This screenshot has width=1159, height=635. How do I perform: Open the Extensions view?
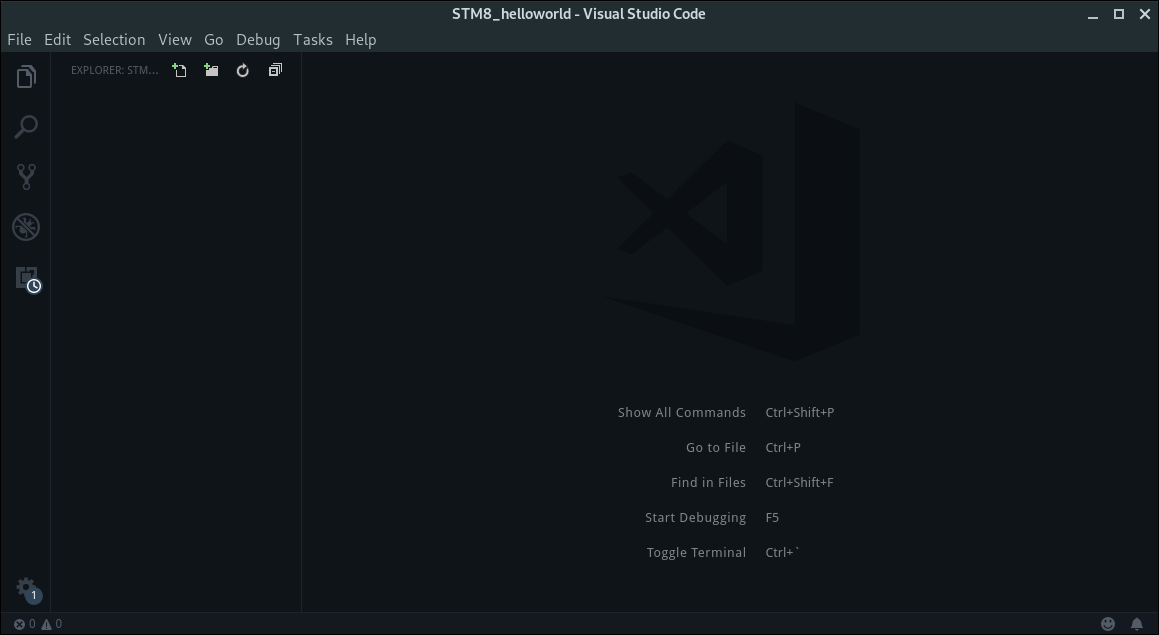coord(27,279)
